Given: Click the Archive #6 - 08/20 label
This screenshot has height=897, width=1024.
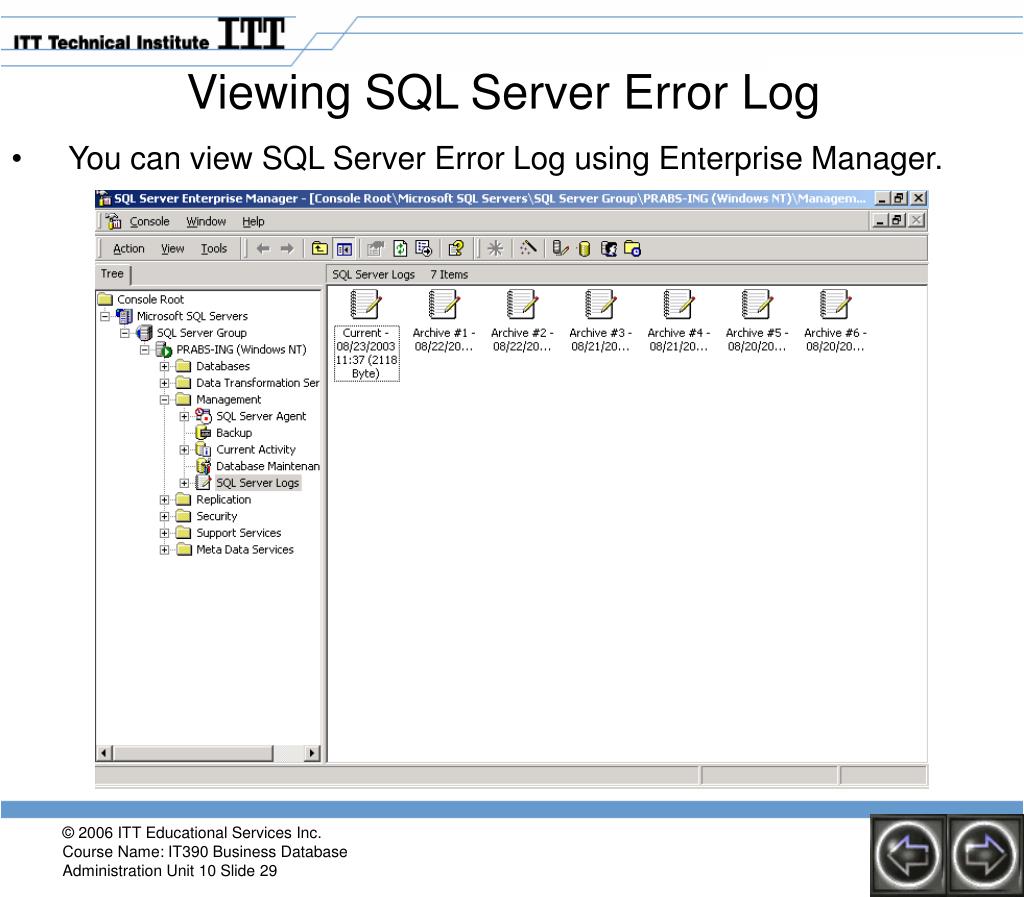Looking at the screenshot, I should click(835, 339).
